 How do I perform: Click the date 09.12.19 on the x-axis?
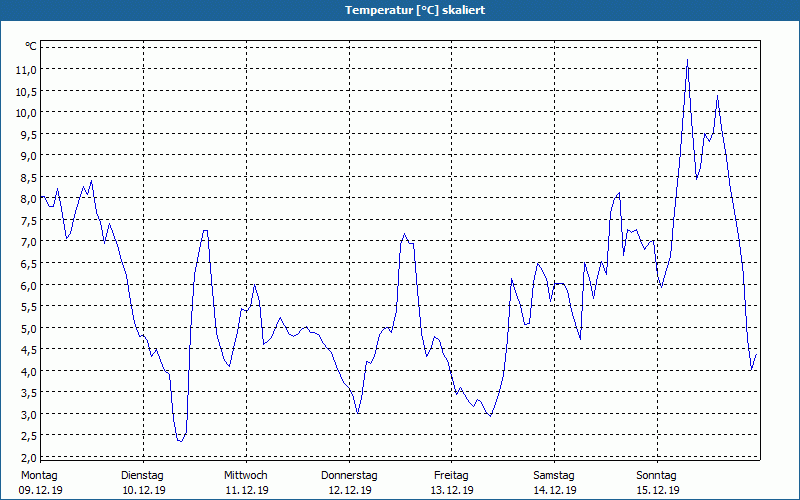(x=40, y=490)
